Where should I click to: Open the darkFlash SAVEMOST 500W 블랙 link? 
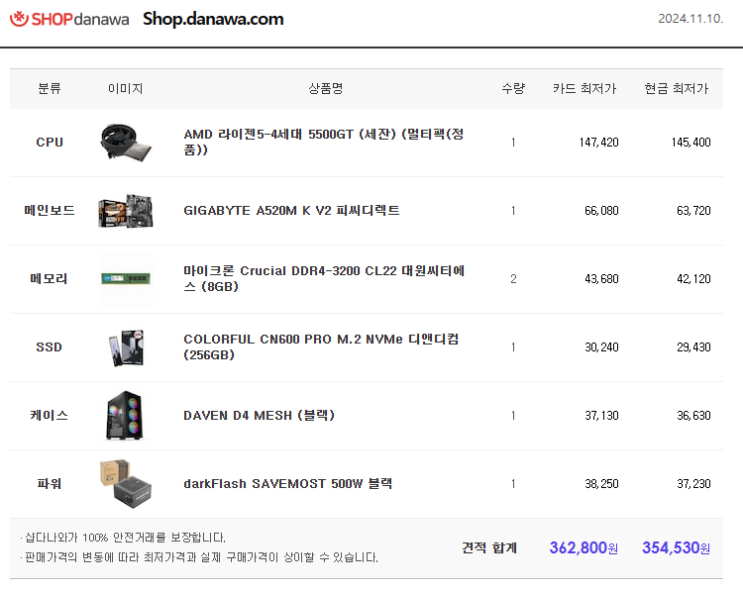(x=288, y=483)
